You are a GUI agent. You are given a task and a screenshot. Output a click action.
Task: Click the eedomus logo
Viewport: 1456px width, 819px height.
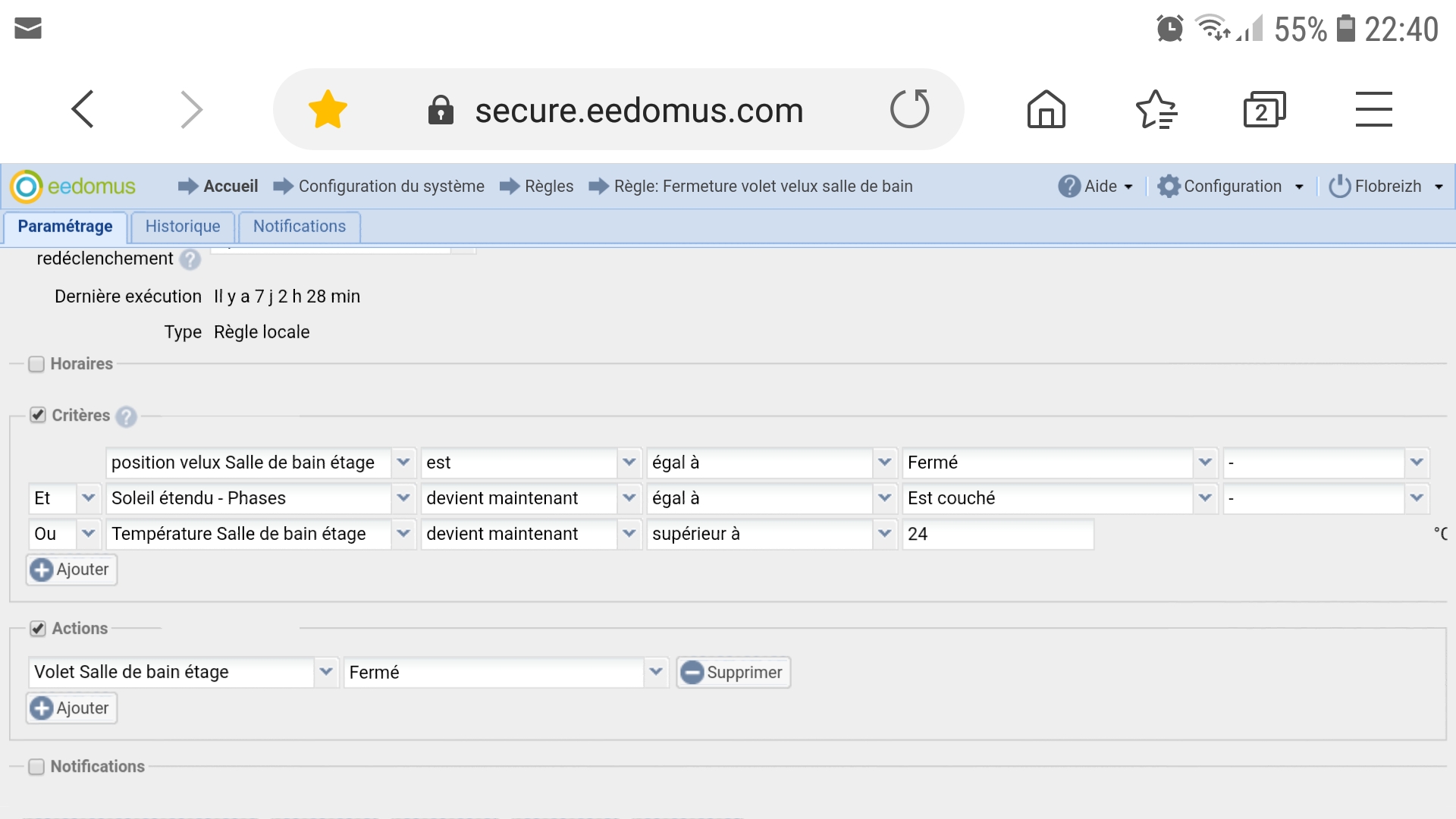pyautogui.click(x=73, y=187)
